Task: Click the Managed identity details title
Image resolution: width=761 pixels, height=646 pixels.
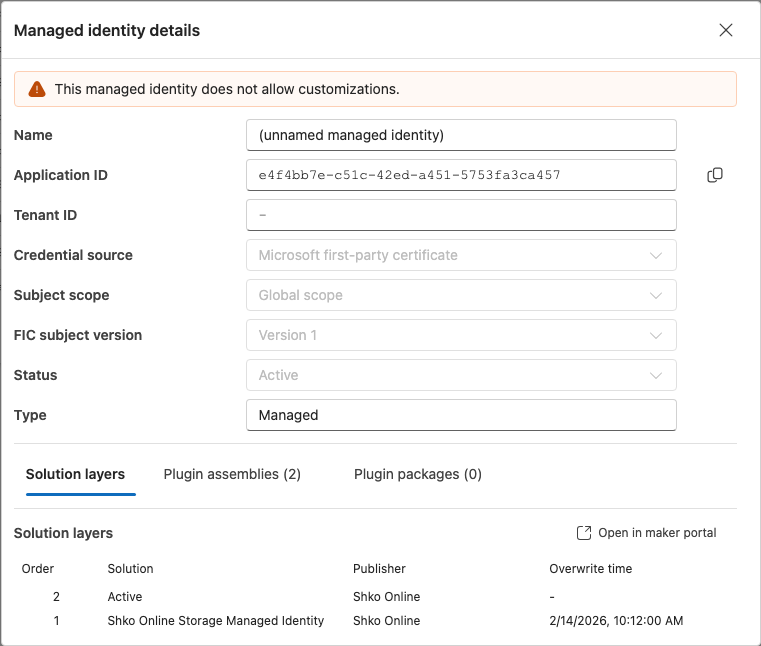Action: pyautogui.click(x=107, y=31)
